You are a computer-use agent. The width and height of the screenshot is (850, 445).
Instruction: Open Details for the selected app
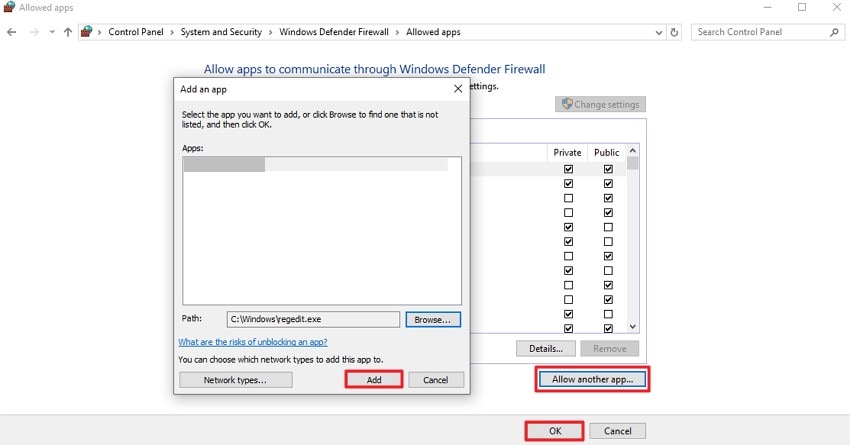[x=546, y=349]
